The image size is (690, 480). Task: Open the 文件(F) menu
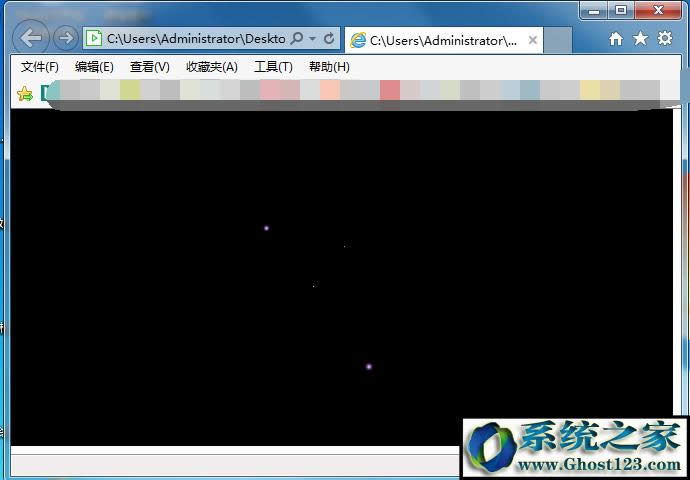[x=40, y=67]
